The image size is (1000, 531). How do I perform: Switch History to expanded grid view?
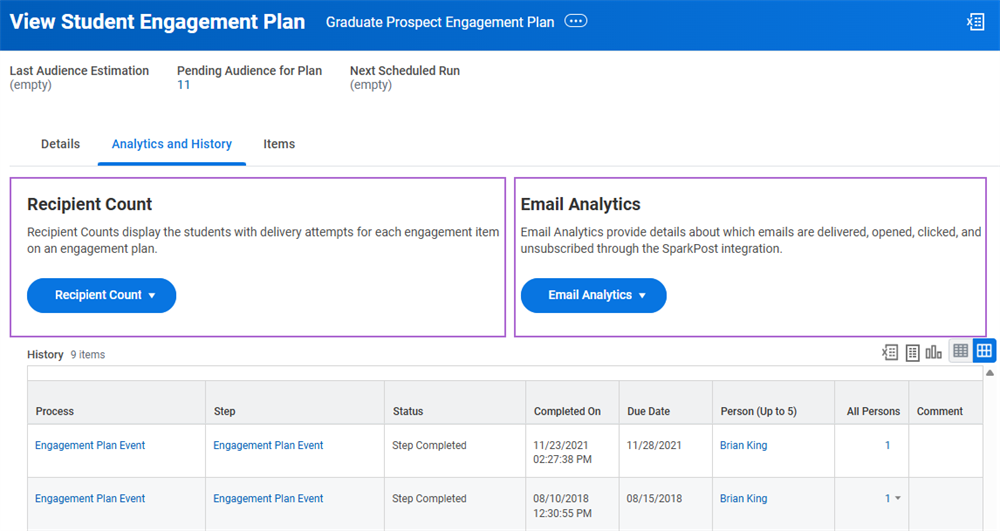click(x=984, y=351)
